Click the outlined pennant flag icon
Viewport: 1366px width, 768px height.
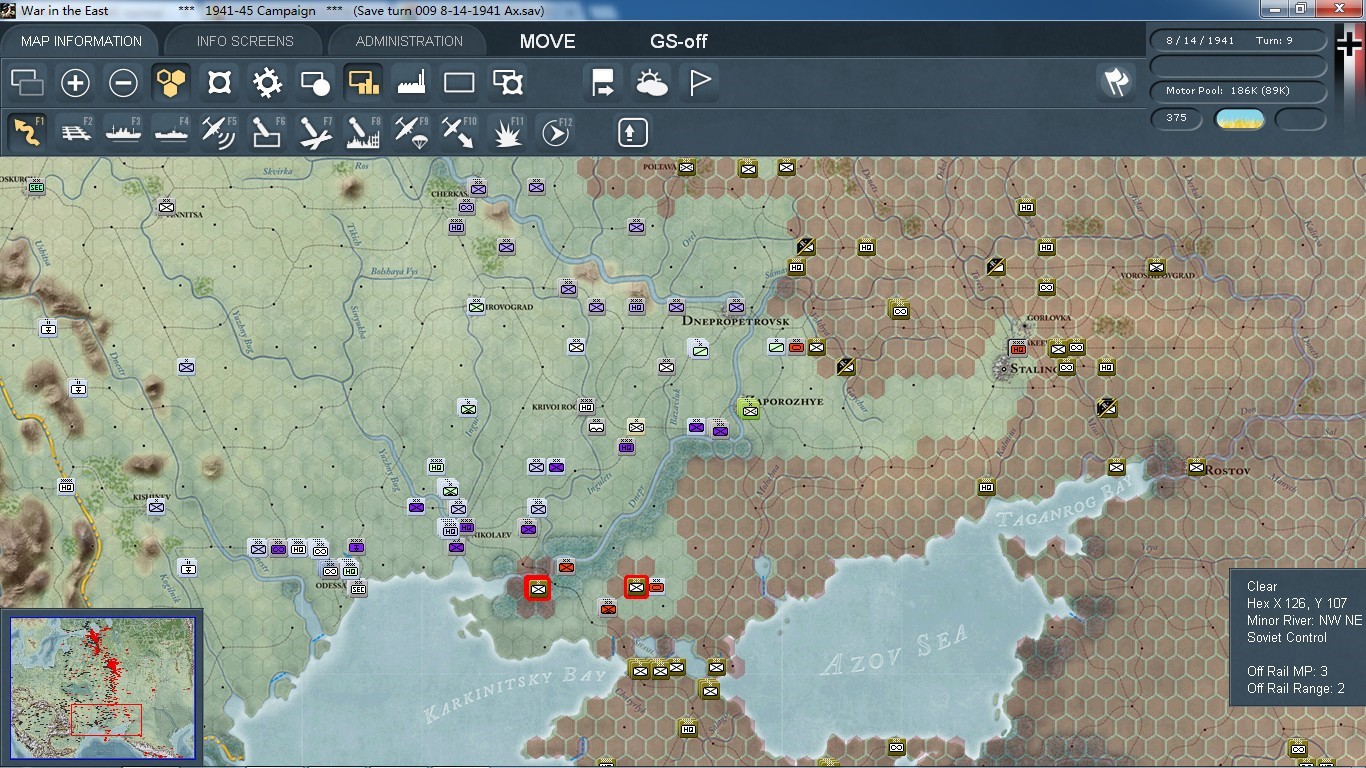tap(700, 83)
